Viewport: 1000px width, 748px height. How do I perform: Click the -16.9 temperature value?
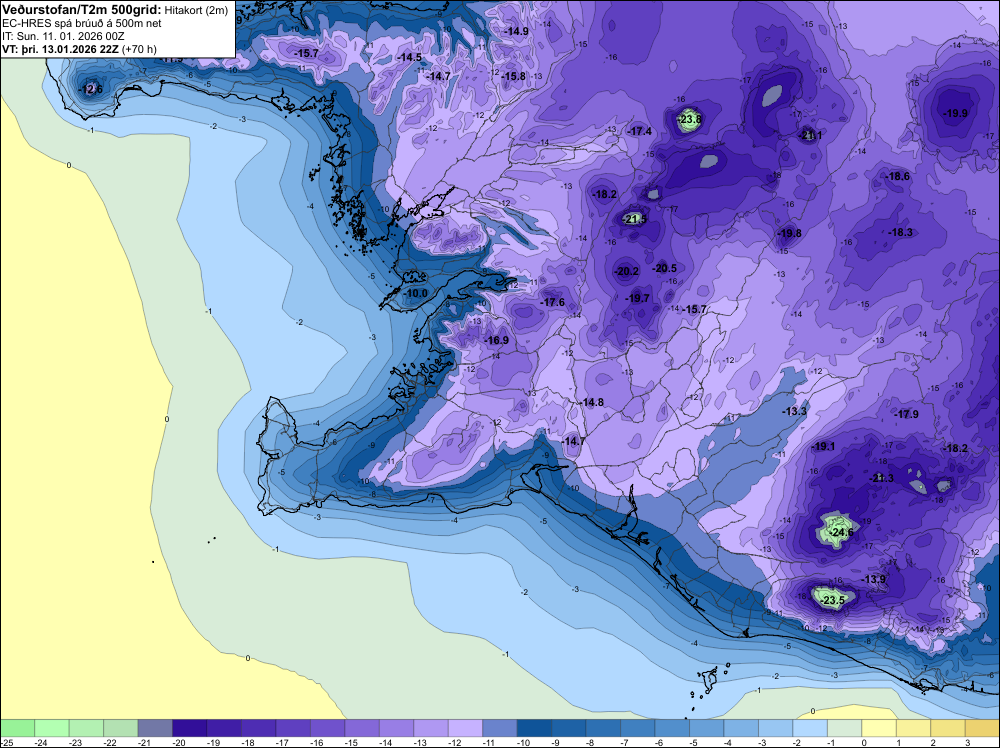click(496, 341)
